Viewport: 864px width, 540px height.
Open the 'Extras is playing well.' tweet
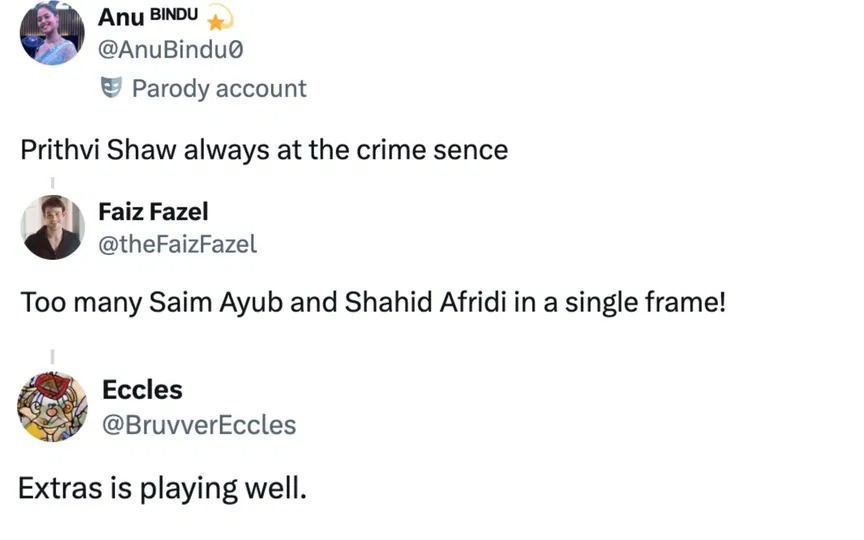[x=162, y=490]
